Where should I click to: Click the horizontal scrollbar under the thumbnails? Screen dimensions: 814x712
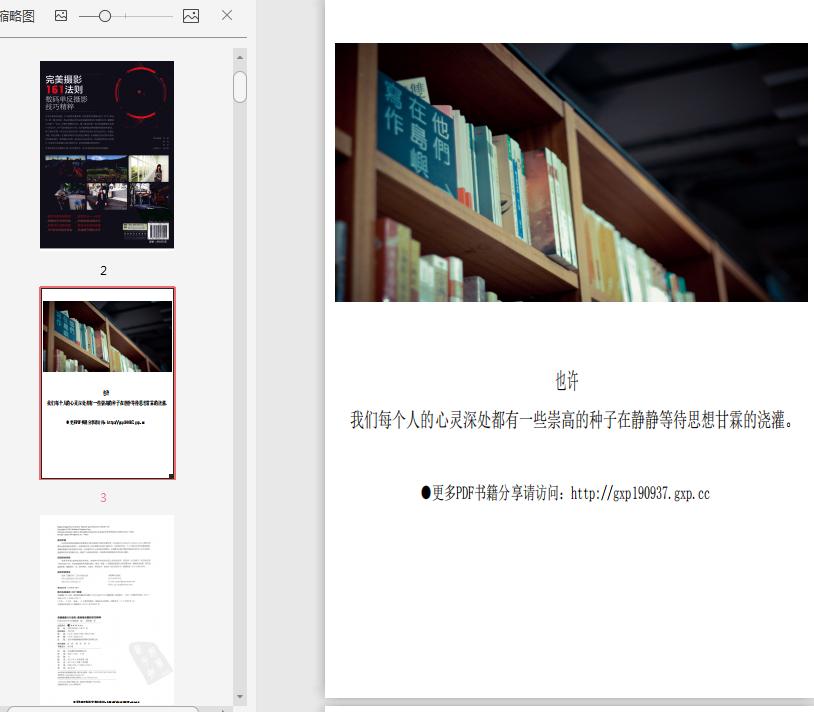[103, 708]
